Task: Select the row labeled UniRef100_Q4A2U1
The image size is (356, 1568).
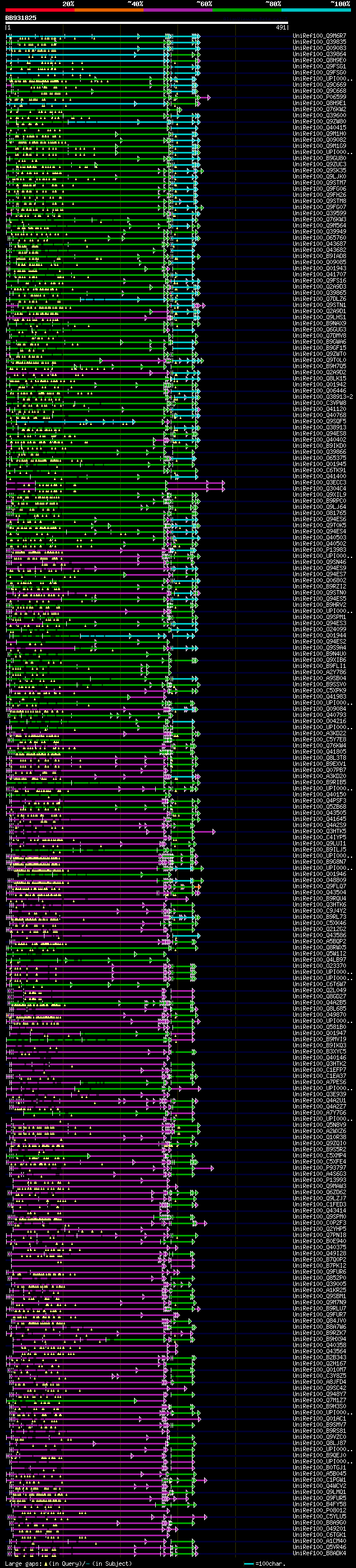Action: [319, 1101]
